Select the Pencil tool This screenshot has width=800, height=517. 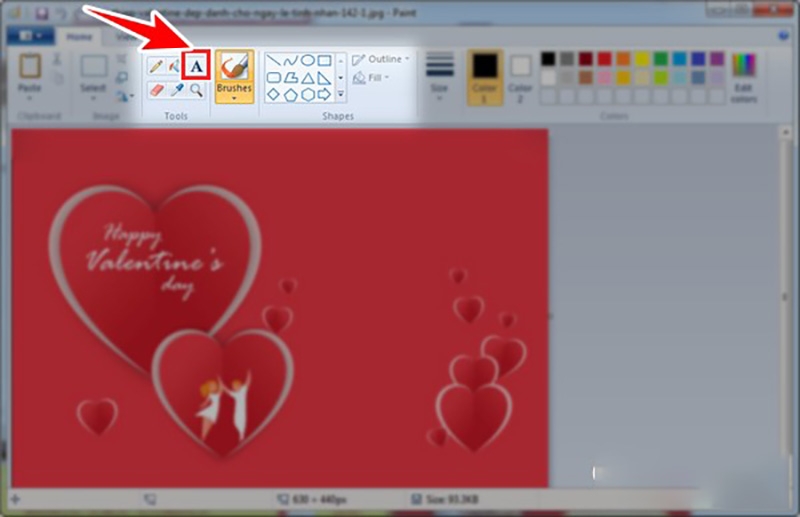[156, 66]
